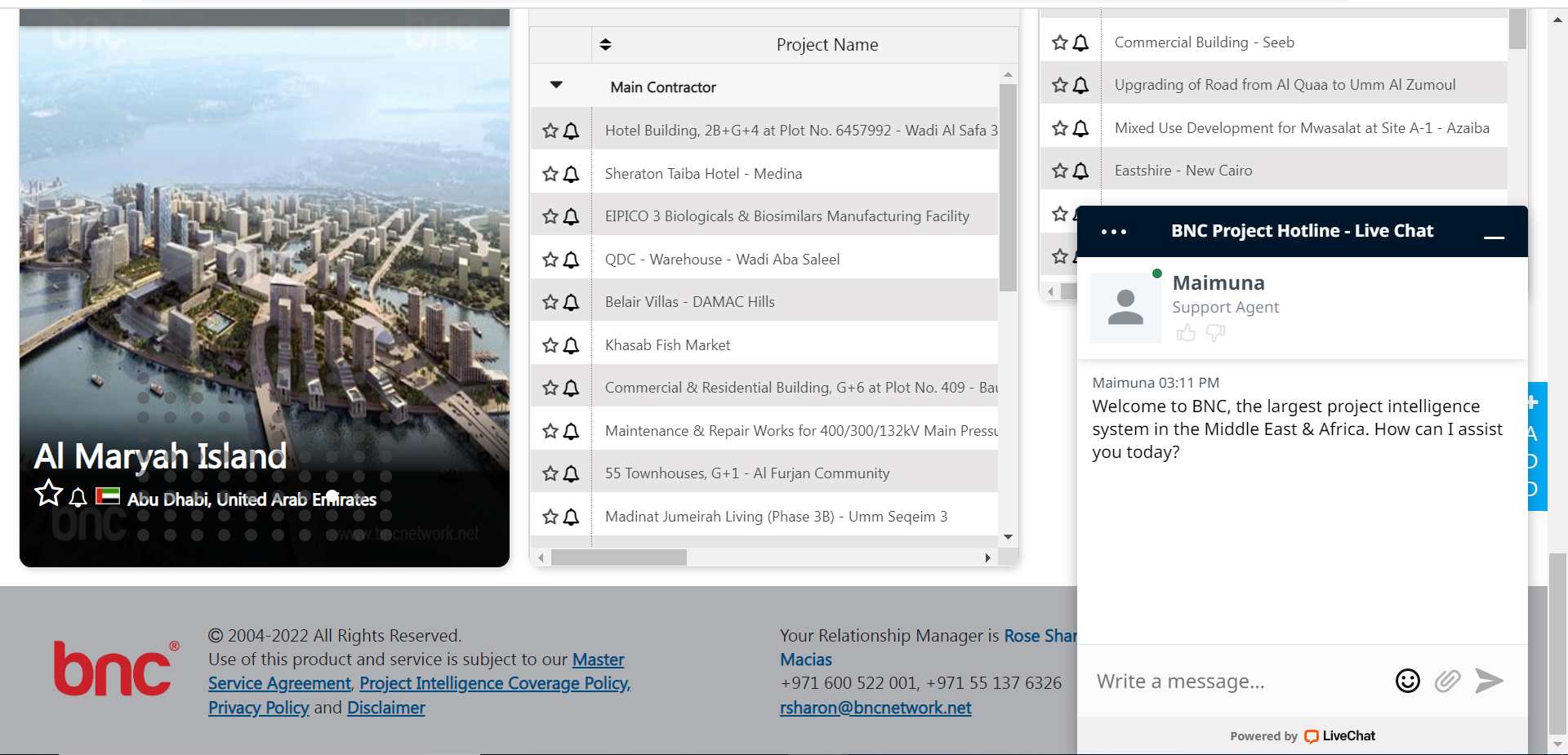Attach a file in the live chat
The height and width of the screenshot is (755, 1568).
point(1447,681)
